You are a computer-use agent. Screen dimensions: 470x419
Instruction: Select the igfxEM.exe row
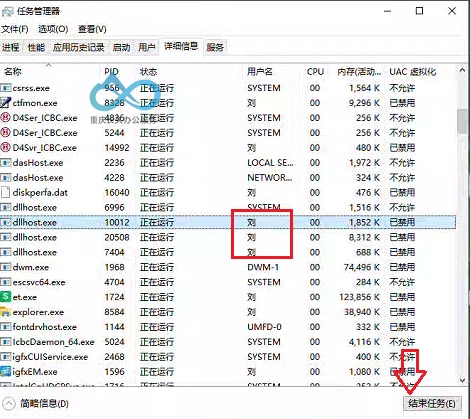tap(228, 372)
